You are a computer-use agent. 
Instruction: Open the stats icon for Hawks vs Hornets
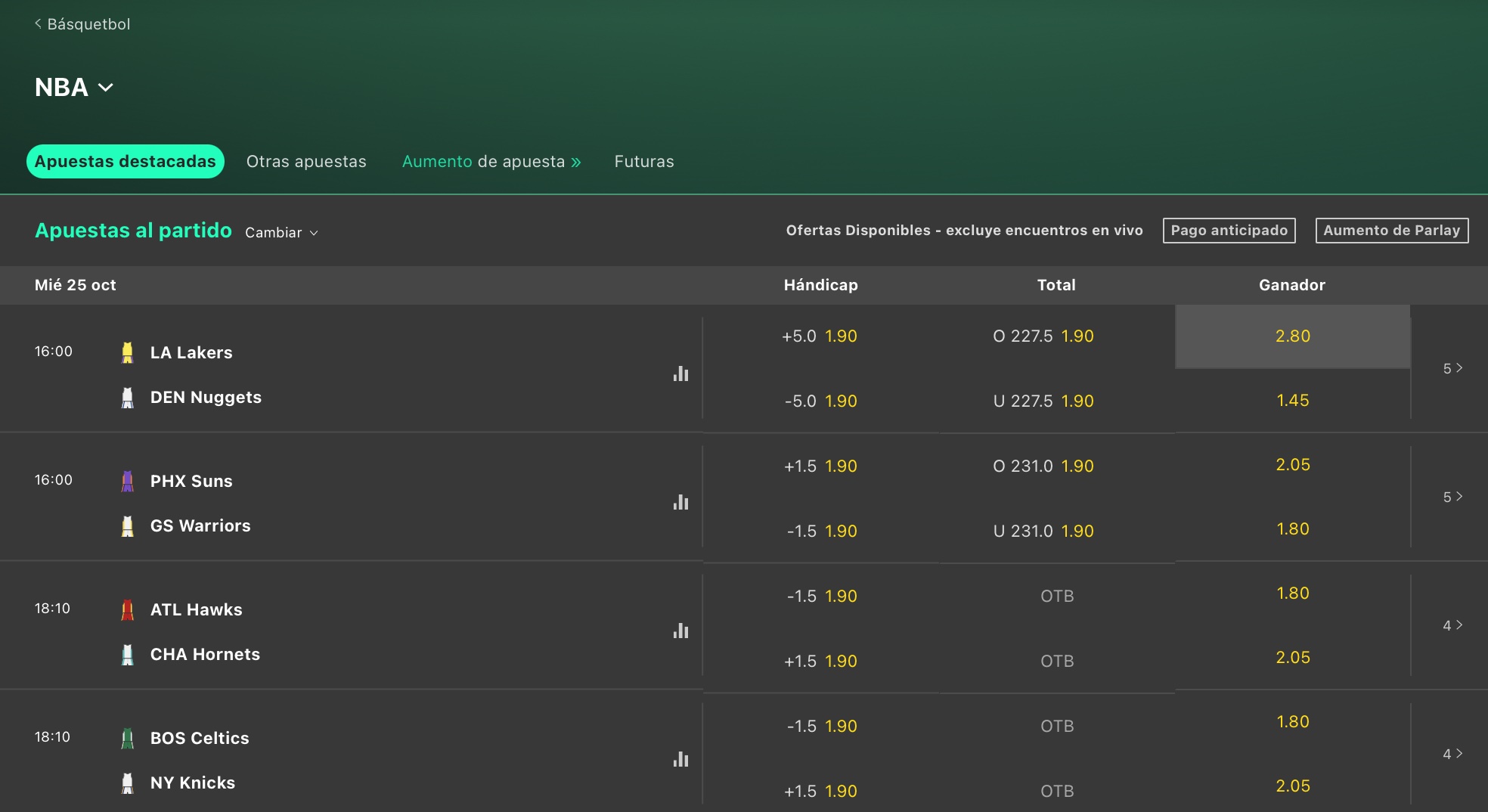[x=680, y=631]
